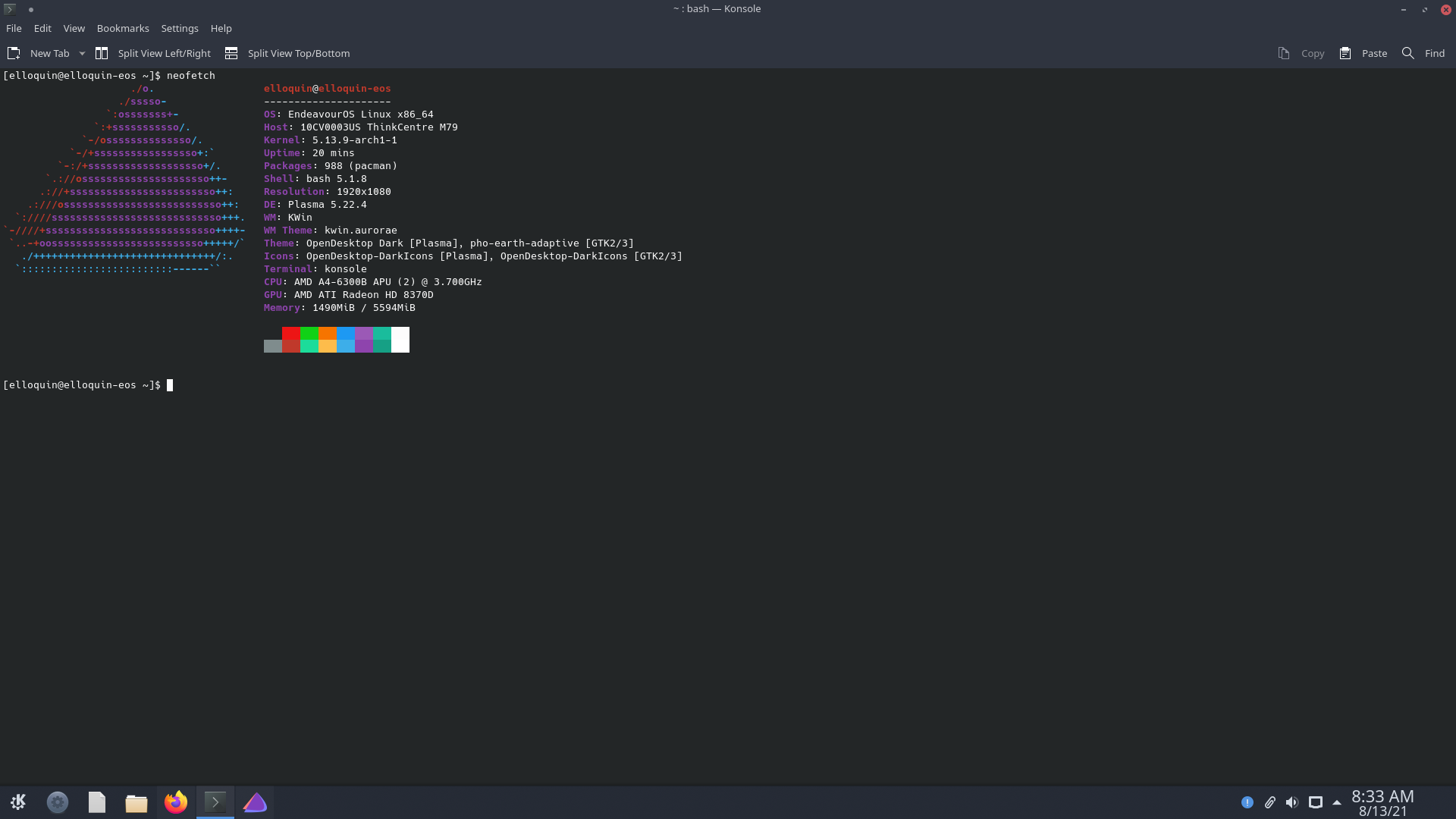Select the Split View Top/Bottom tool
1456x819 pixels.
tap(287, 53)
